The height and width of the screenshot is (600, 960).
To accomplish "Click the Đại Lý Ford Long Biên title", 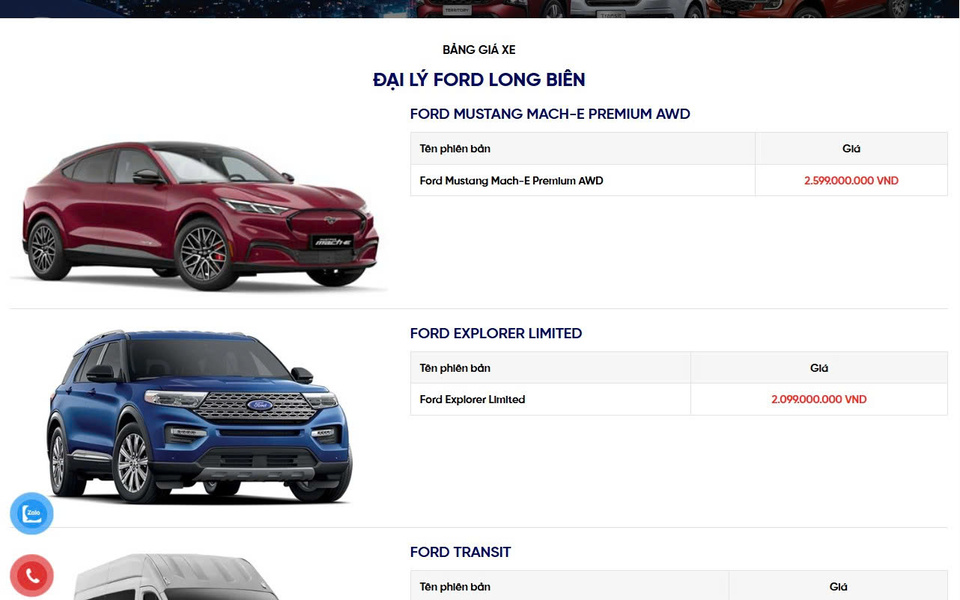I will point(479,80).
